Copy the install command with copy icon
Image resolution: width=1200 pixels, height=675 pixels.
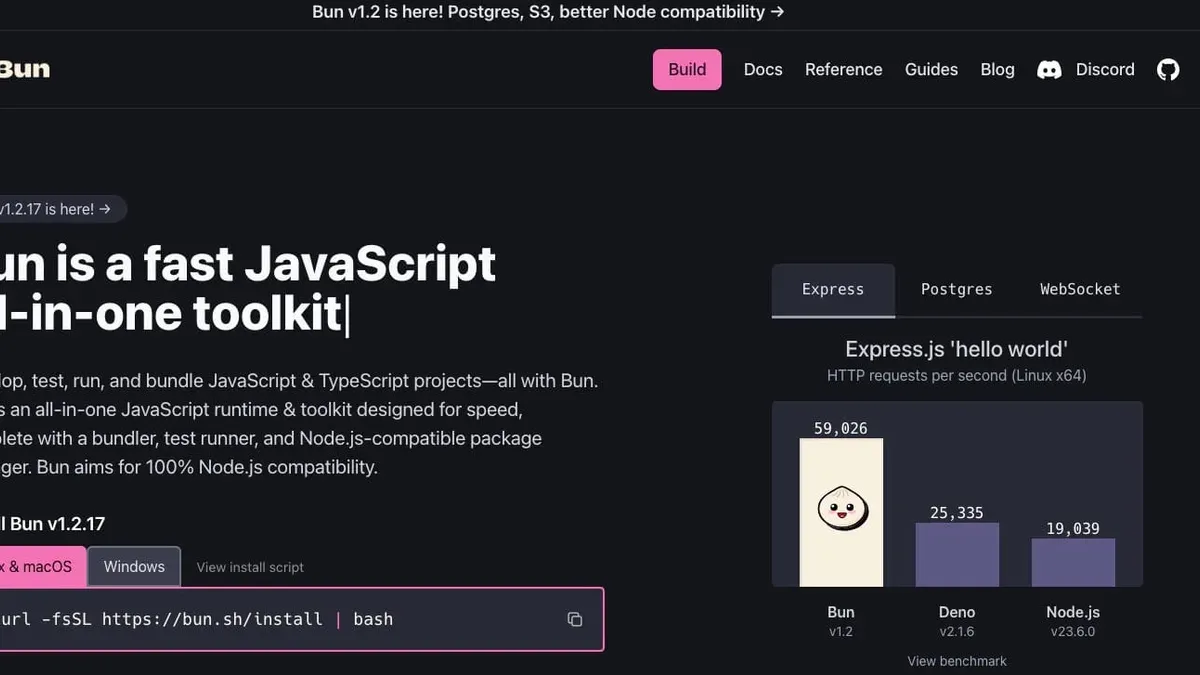coord(575,619)
